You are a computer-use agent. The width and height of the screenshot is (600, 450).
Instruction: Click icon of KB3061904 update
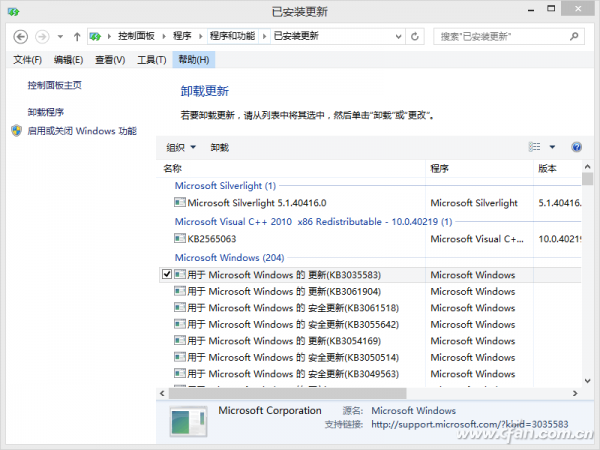[179, 291]
